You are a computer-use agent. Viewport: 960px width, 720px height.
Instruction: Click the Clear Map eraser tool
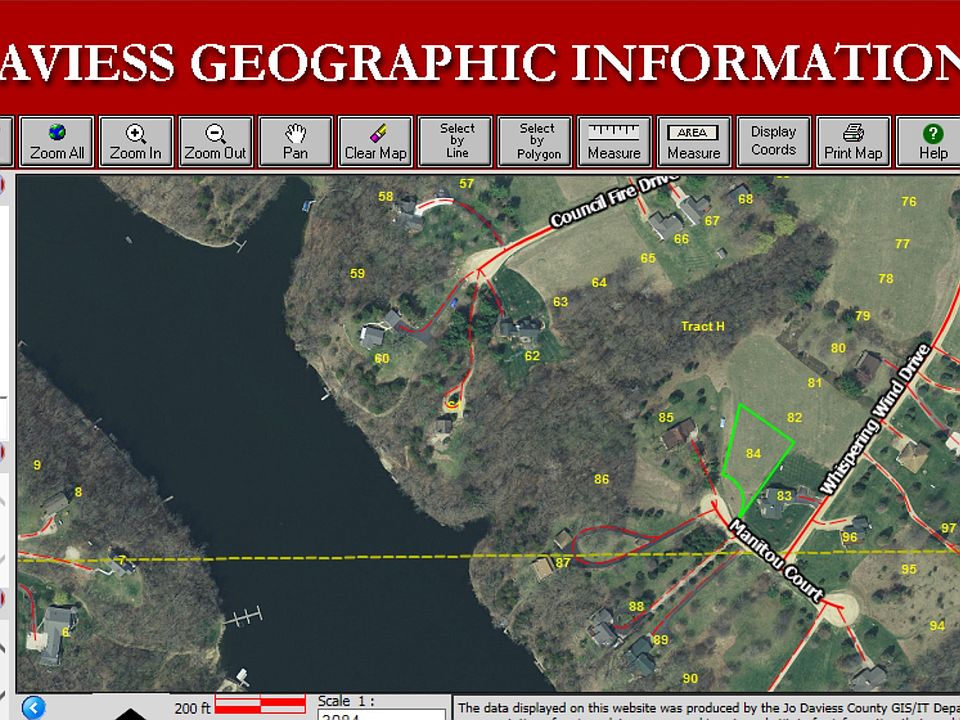[375, 141]
